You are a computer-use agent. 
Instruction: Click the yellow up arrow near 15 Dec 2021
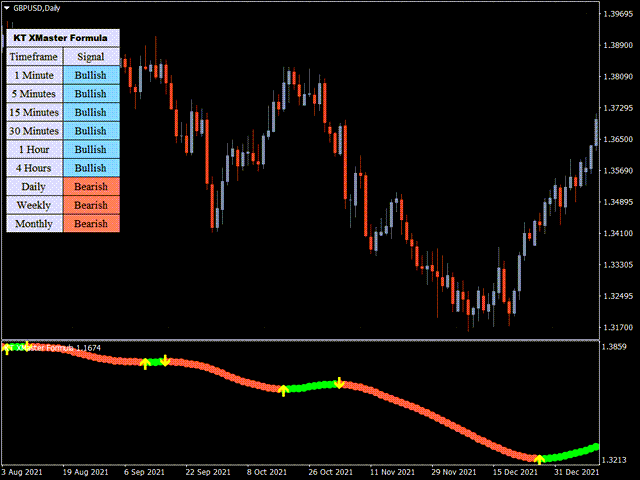[x=539, y=459]
